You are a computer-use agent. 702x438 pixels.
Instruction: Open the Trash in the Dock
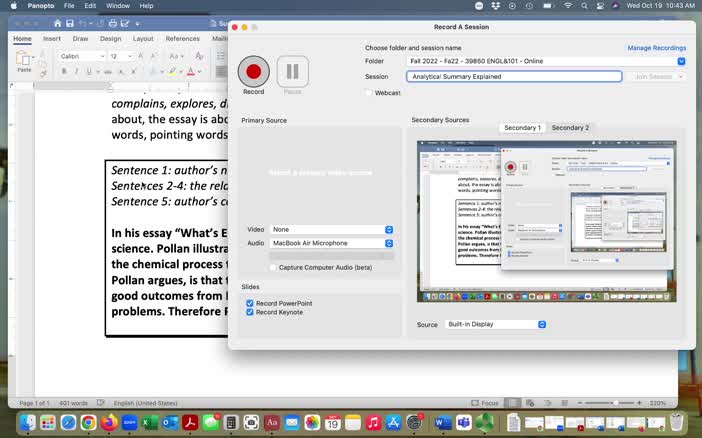click(x=677, y=422)
